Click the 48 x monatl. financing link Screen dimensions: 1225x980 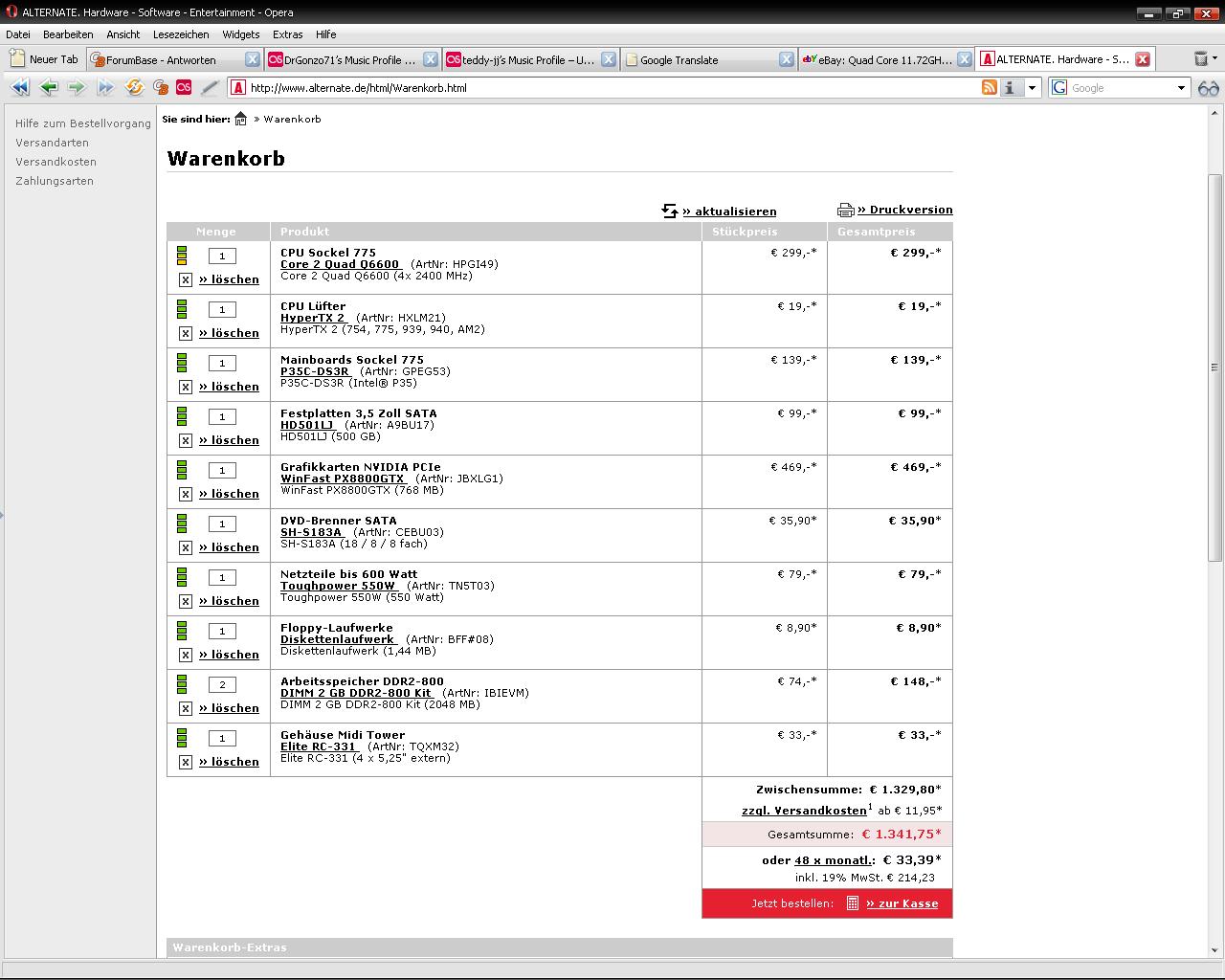pyautogui.click(x=835, y=860)
